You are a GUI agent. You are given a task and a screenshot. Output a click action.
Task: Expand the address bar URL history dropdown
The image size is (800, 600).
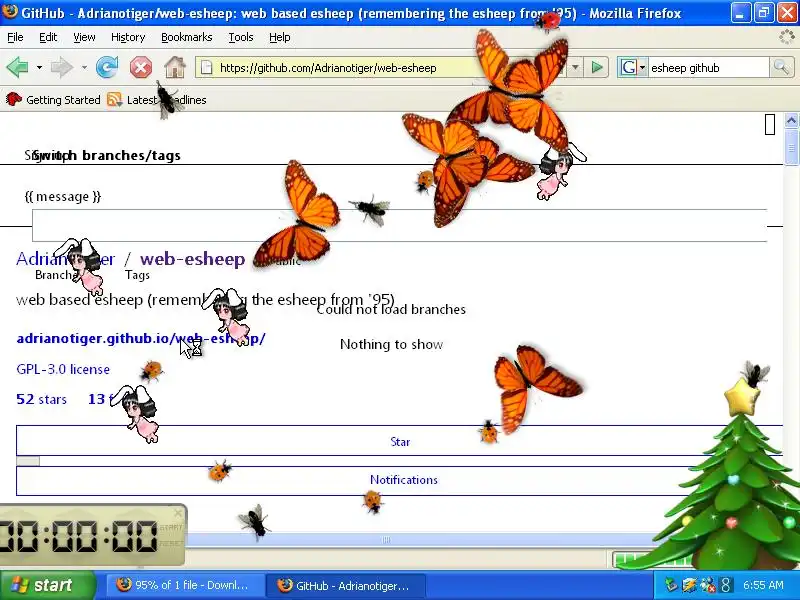click(576, 67)
